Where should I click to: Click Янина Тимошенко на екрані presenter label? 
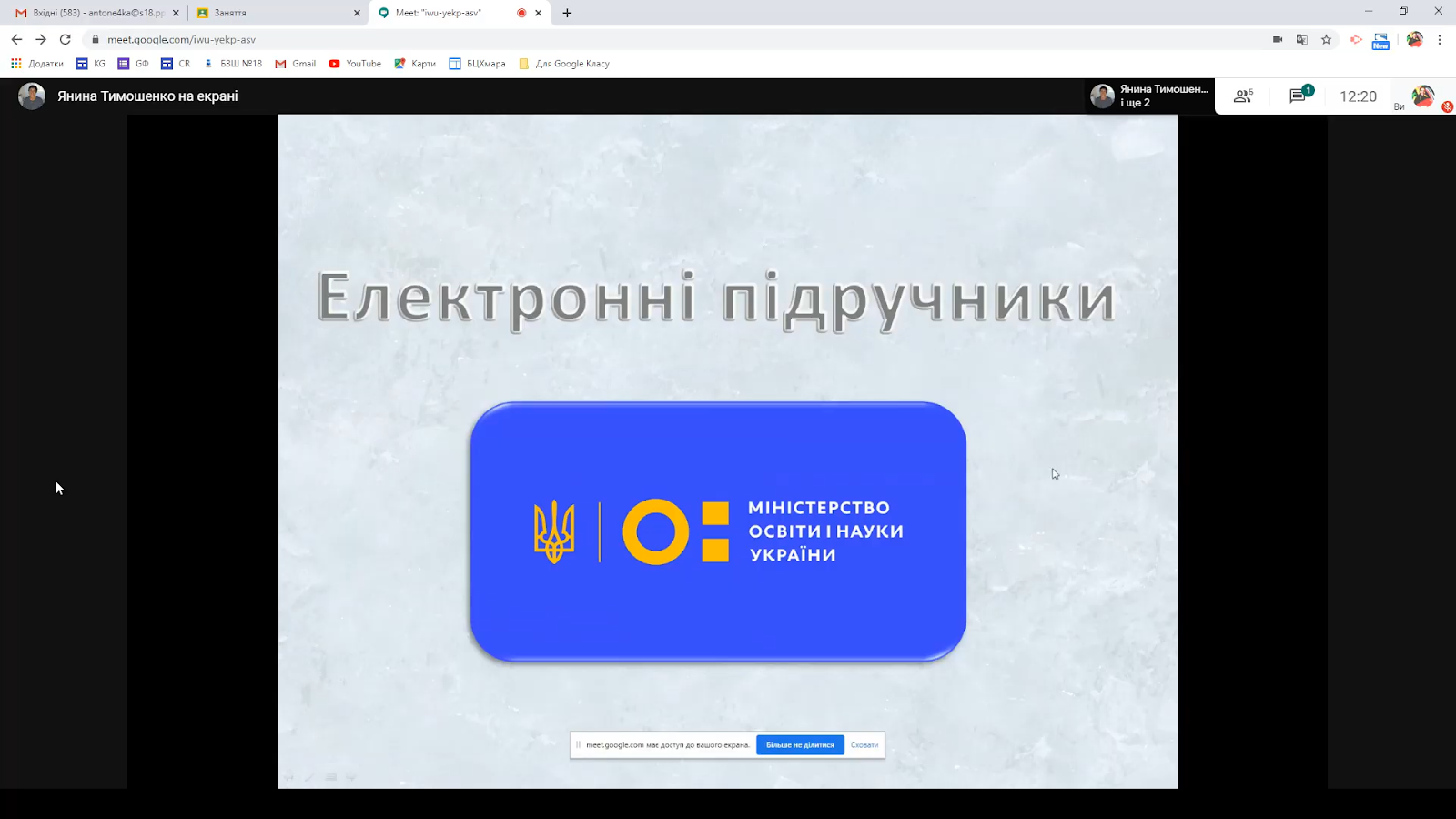click(147, 96)
